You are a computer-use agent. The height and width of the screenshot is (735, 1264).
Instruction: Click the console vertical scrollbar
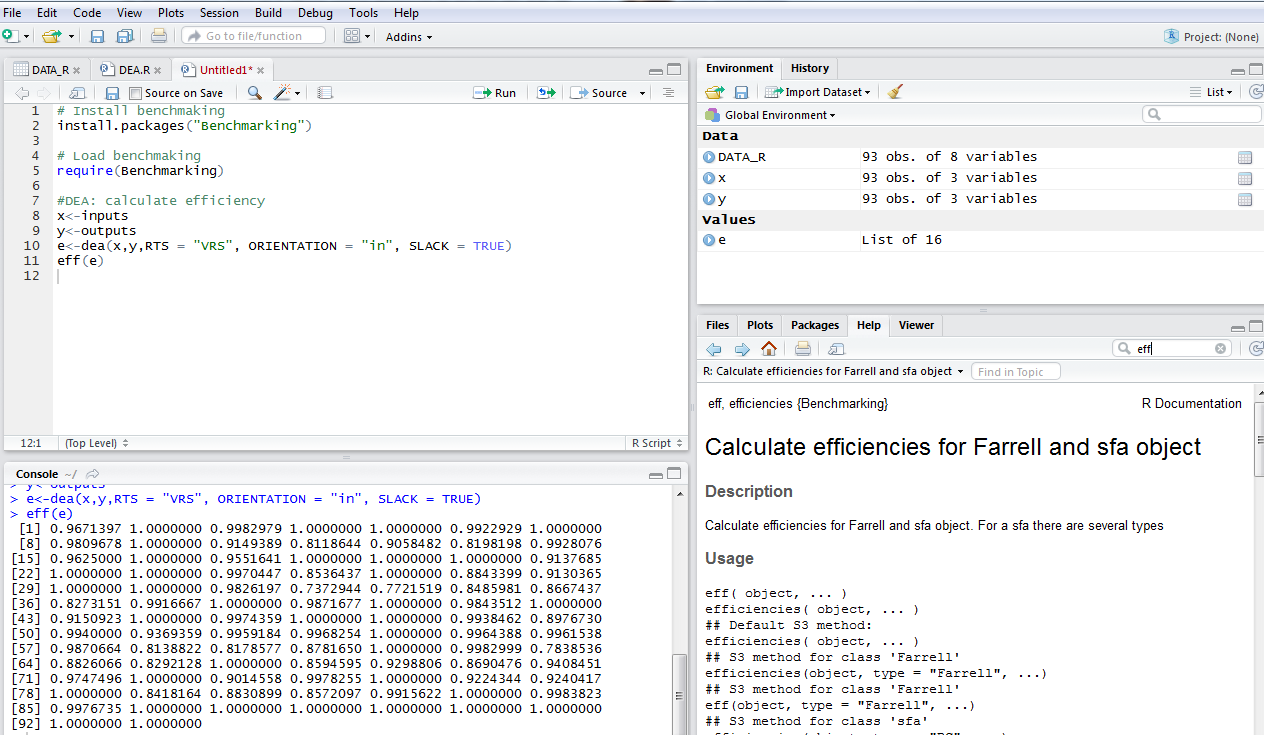pos(680,694)
